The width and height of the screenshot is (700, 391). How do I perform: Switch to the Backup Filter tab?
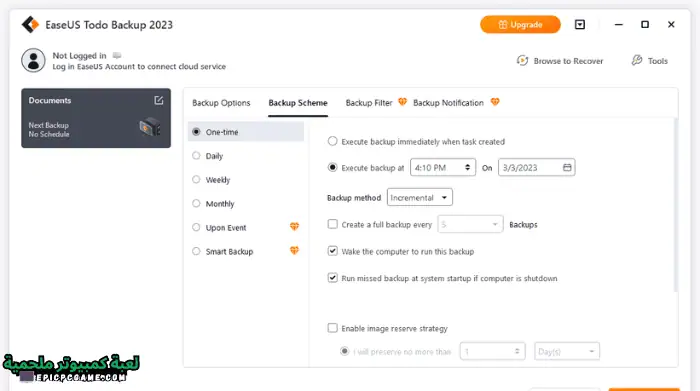tap(369, 103)
